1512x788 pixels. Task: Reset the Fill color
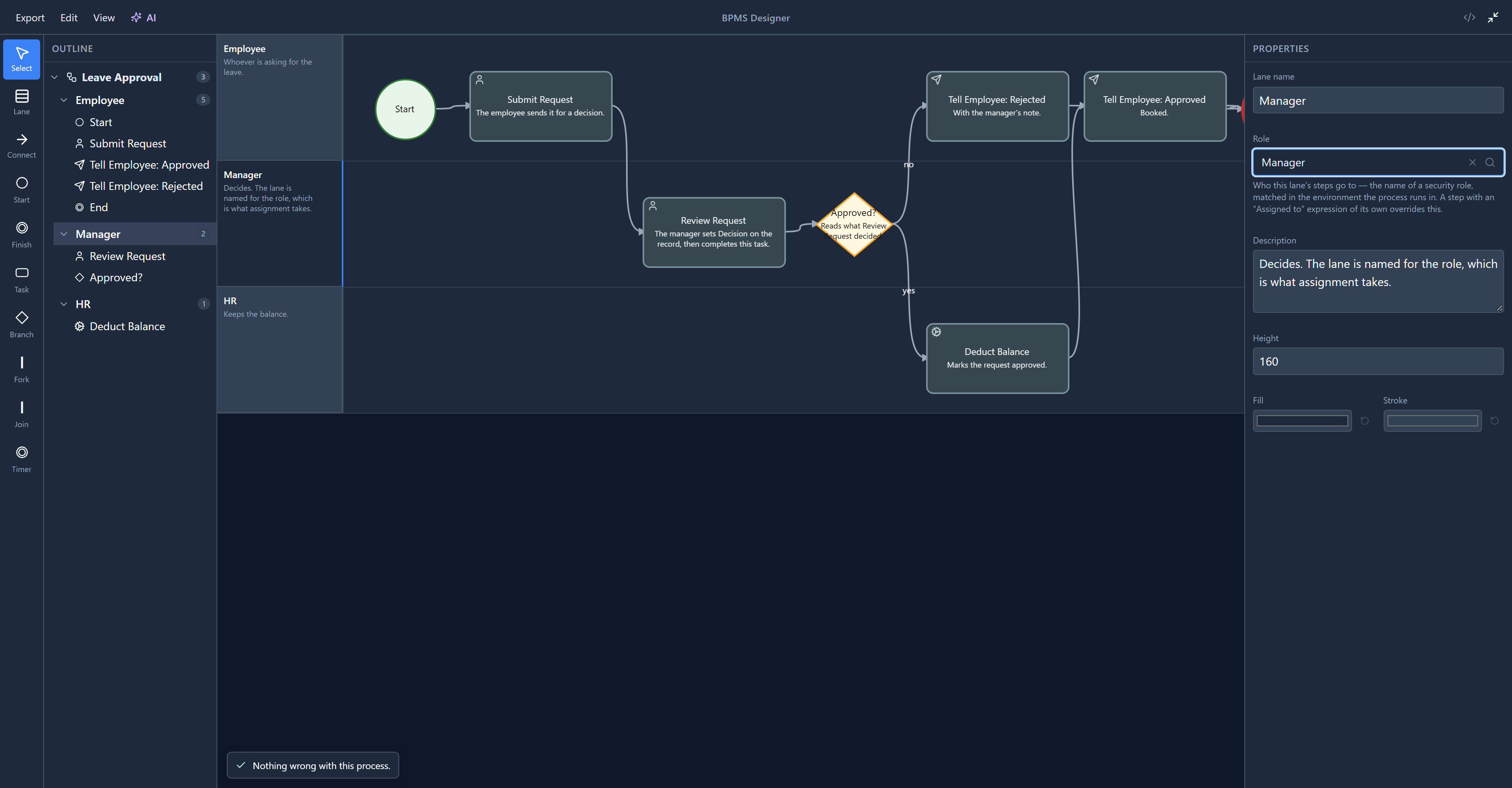(1365, 421)
